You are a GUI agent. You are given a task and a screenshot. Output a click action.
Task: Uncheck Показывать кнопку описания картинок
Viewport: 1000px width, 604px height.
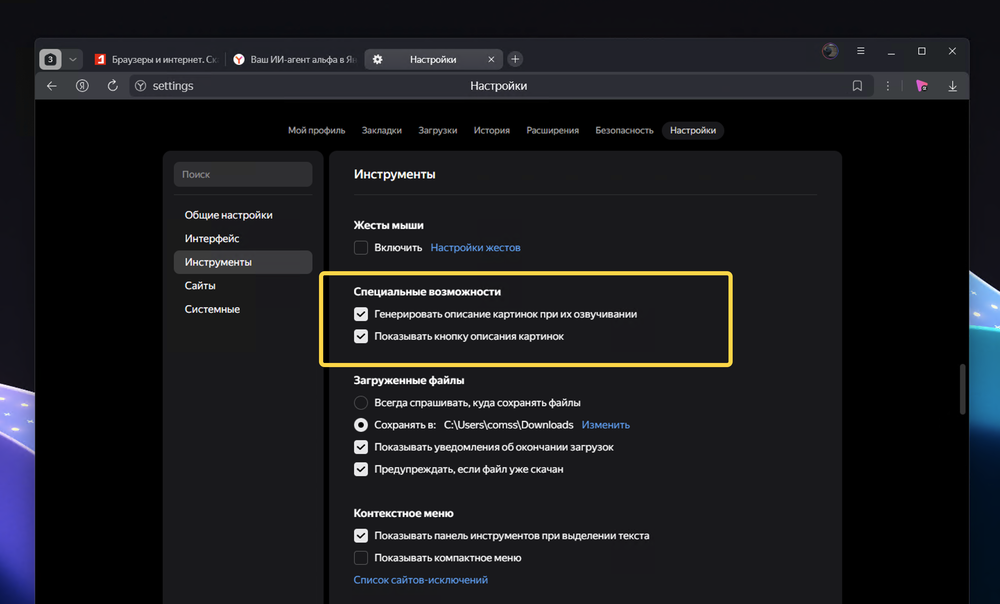(x=361, y=337)
